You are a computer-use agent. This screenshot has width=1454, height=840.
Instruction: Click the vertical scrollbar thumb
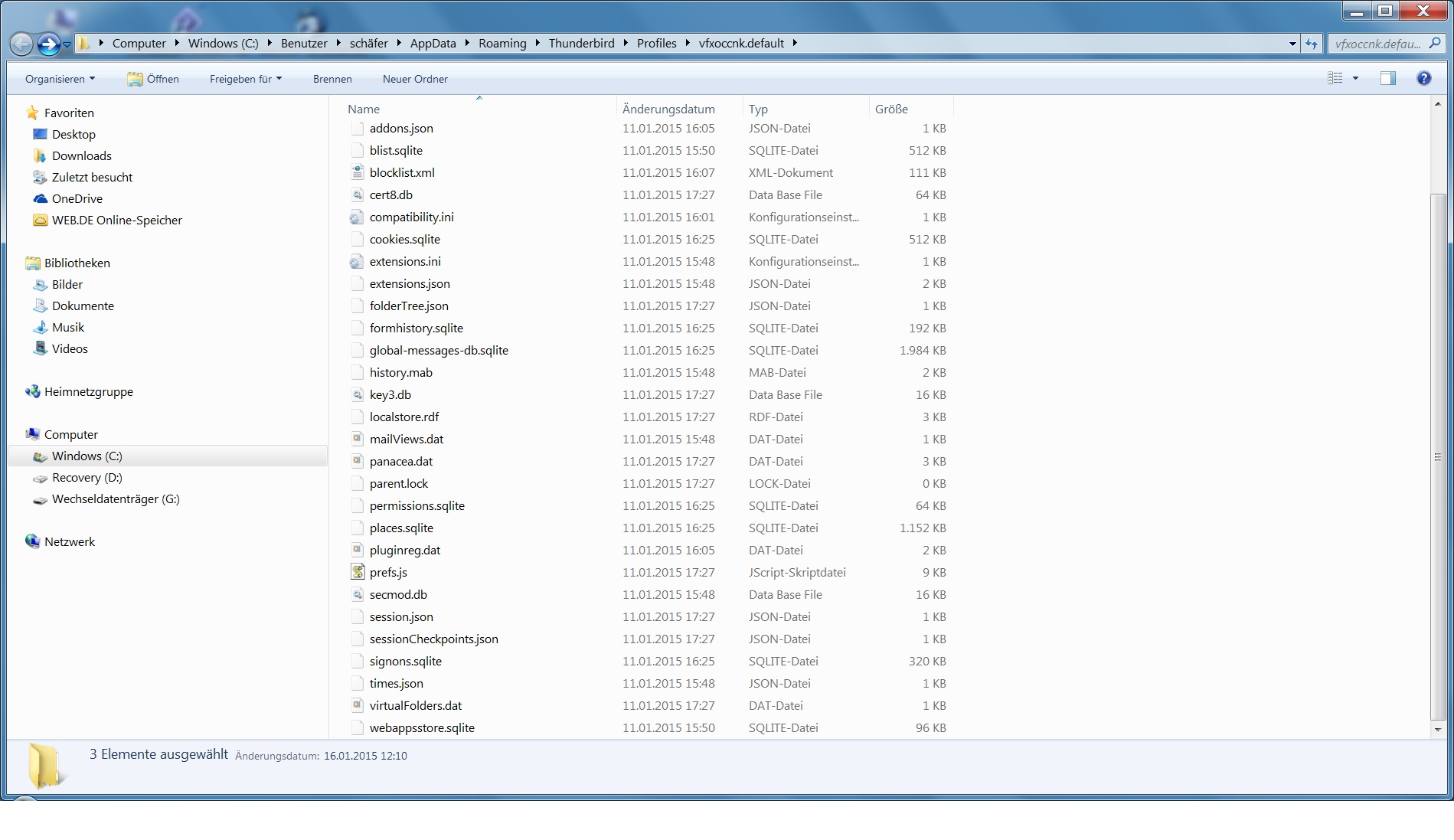[1437, 457]
